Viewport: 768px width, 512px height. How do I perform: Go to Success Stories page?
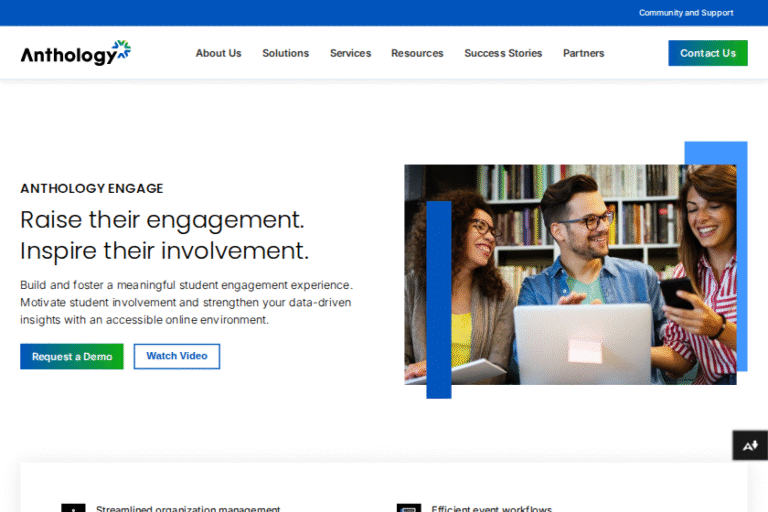tap(503, 53)
